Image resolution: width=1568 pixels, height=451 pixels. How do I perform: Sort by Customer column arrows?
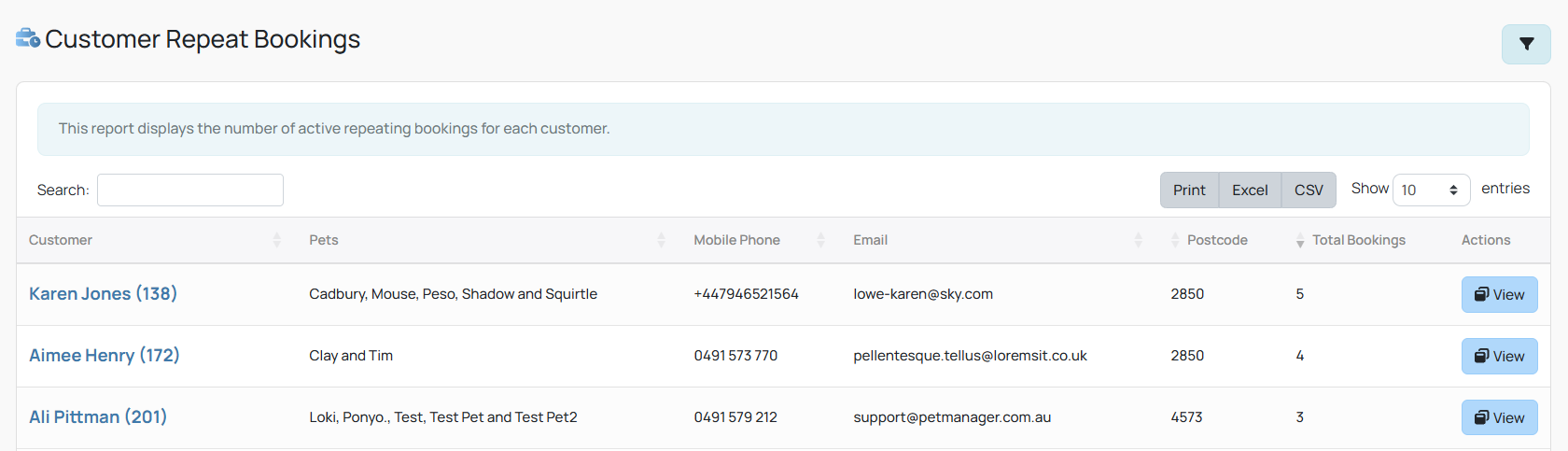277,240
